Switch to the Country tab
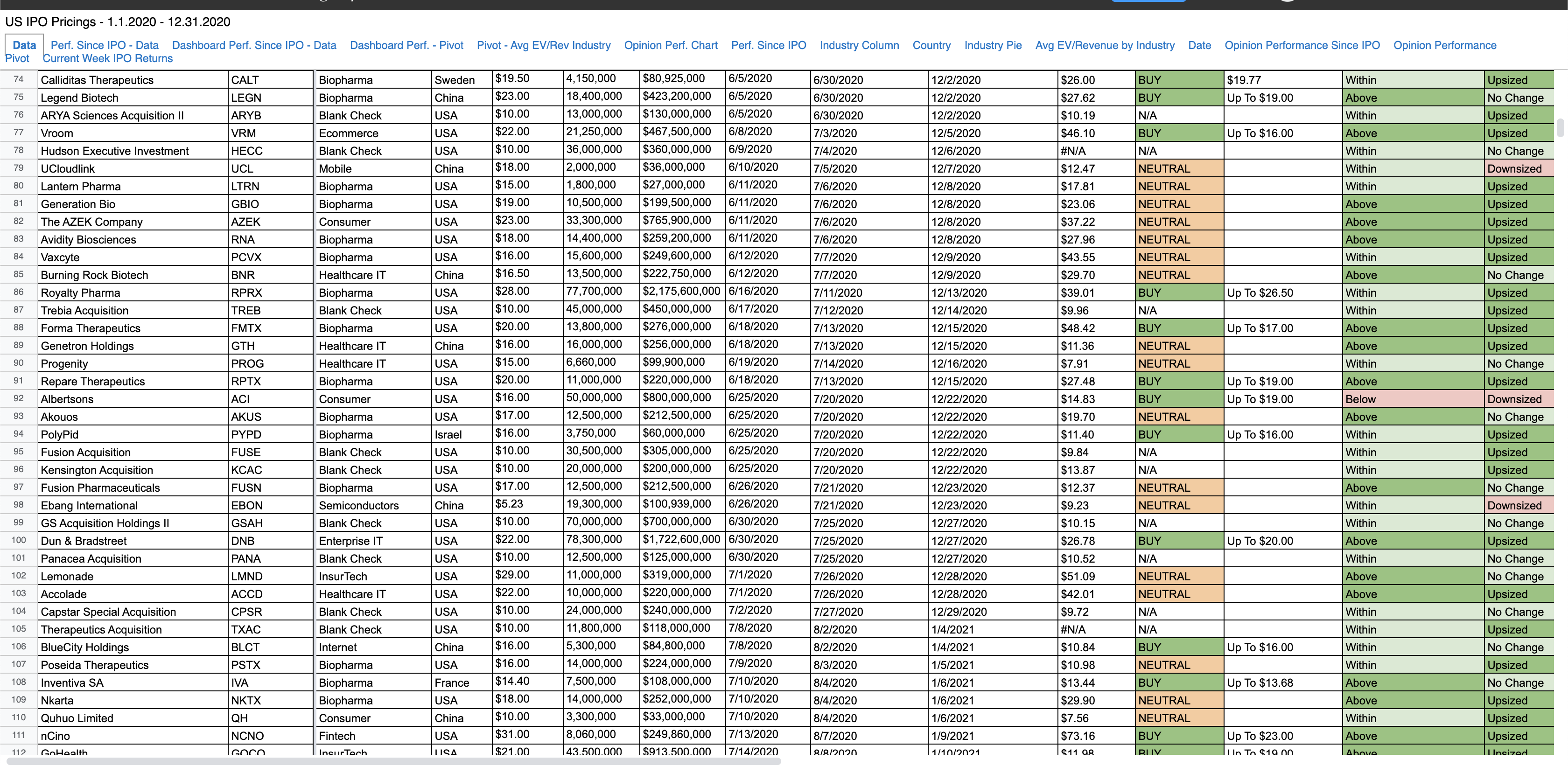 point(931,45)
